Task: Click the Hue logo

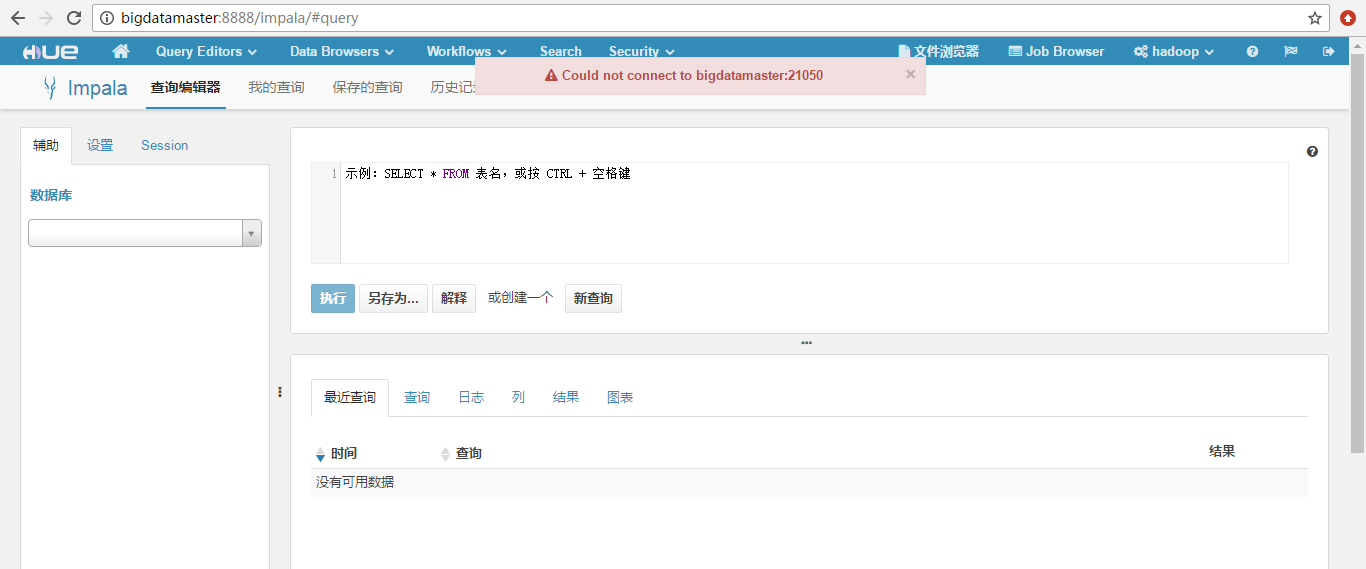Action: tap(50, 52)
